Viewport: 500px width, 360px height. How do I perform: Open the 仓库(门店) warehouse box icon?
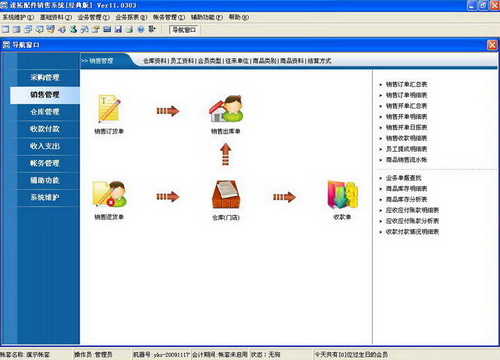coord(226,194)
